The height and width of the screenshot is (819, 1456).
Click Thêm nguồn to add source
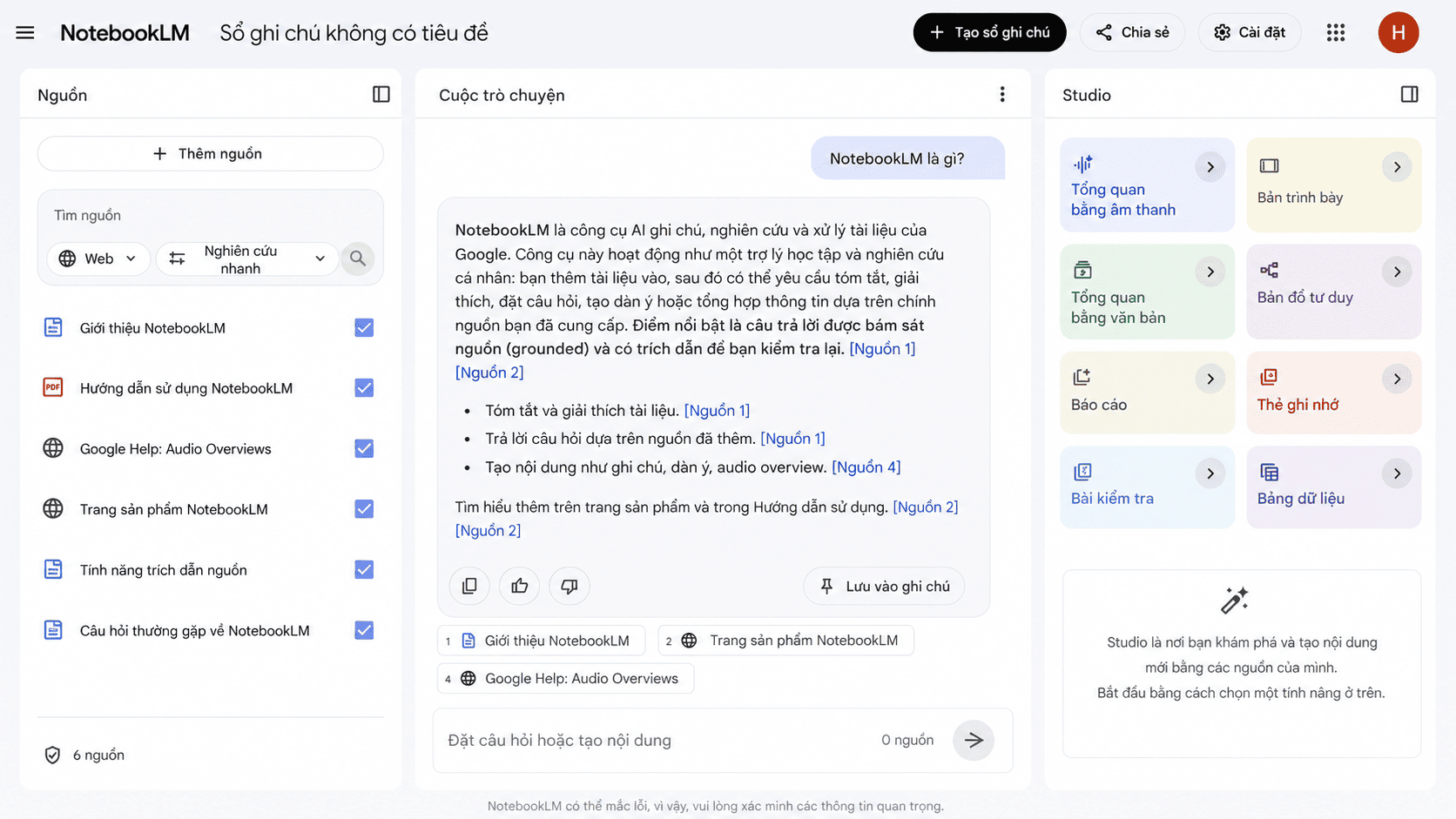(x=210, y=153)
